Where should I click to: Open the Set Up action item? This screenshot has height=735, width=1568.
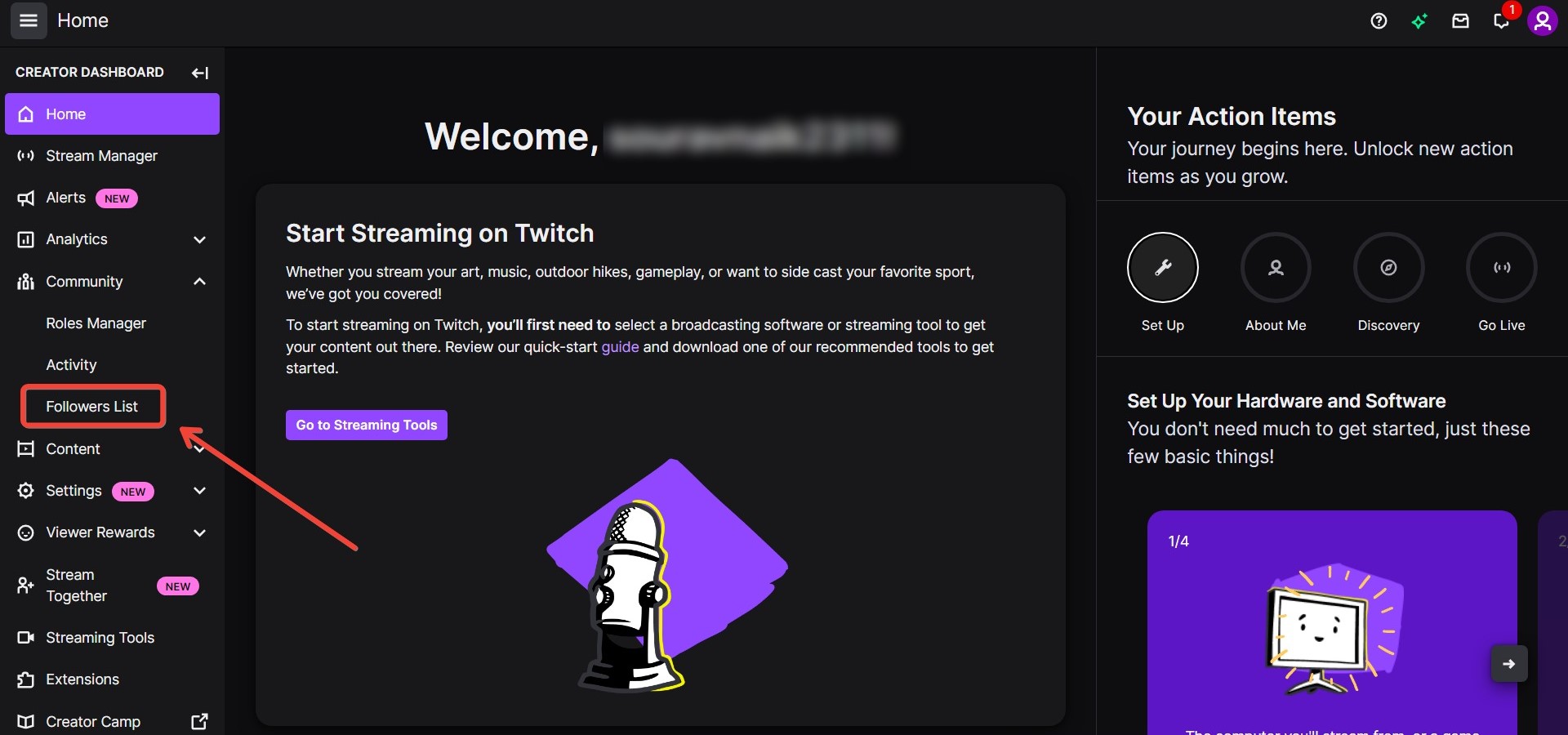[x=1162, y=268]
